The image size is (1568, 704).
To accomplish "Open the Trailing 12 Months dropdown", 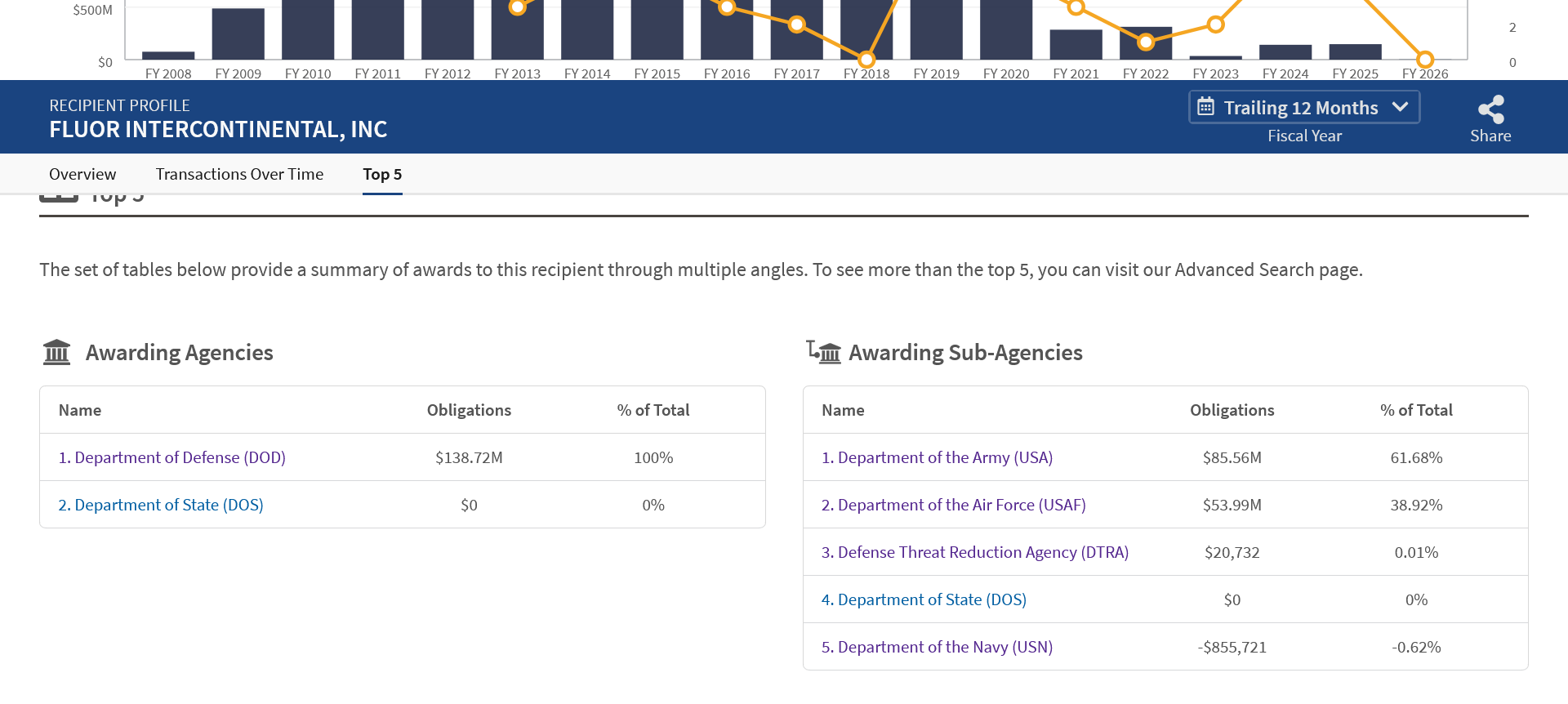I will [1304, 107].
